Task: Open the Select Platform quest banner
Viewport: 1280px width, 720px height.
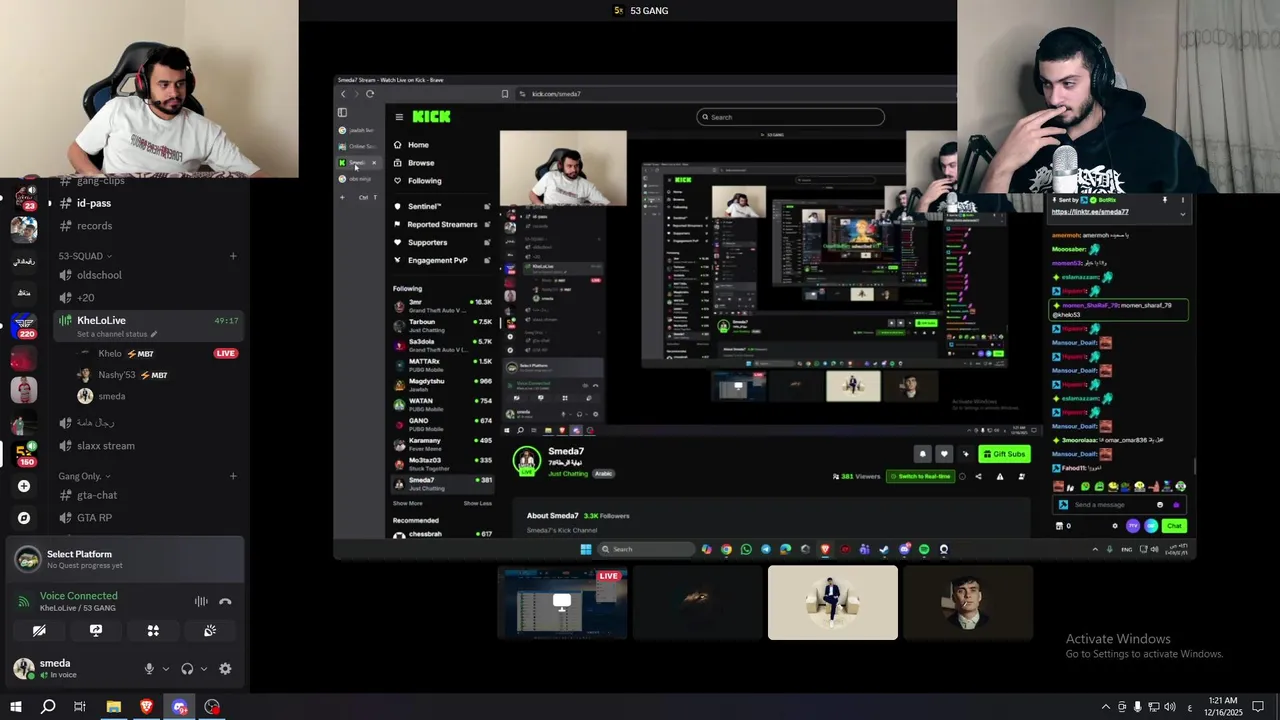Action: click(125, 559)
